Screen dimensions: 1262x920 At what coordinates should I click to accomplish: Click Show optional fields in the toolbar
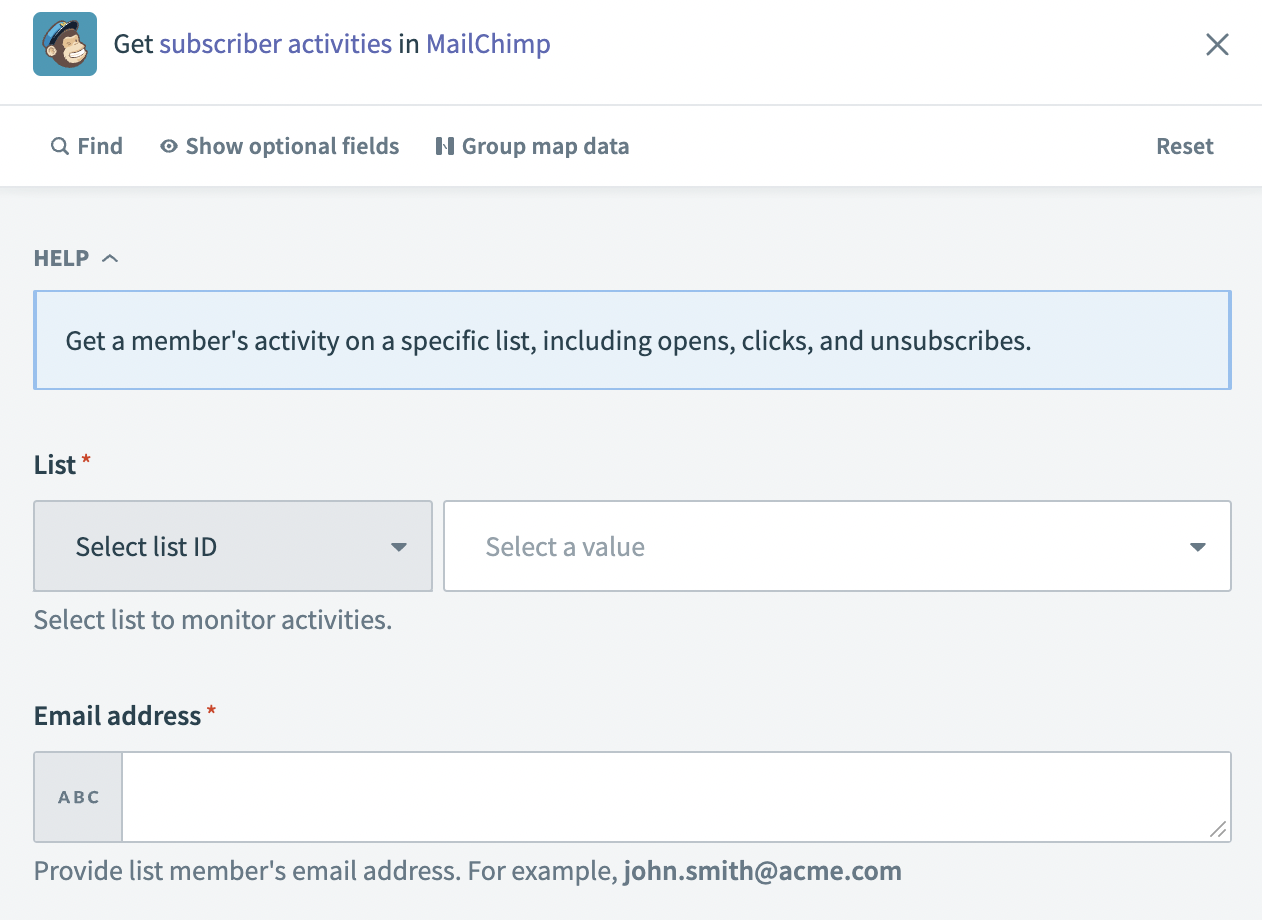pos(291,146)
